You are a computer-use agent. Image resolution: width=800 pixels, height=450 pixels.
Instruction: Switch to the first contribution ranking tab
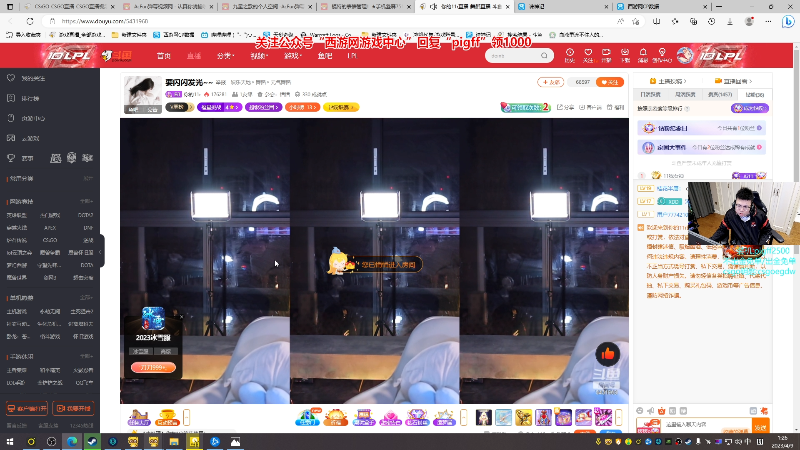click(651, 95)
